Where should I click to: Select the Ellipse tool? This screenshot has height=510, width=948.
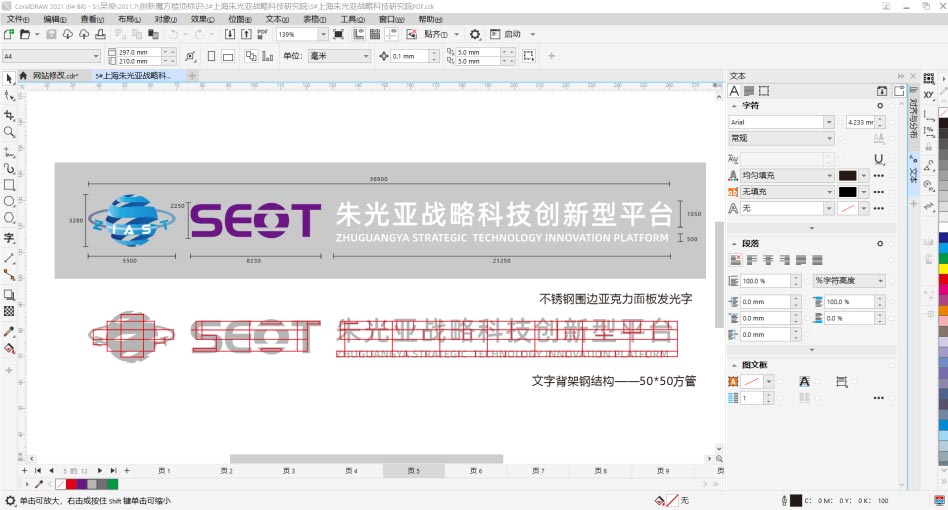tap(9, 201)
